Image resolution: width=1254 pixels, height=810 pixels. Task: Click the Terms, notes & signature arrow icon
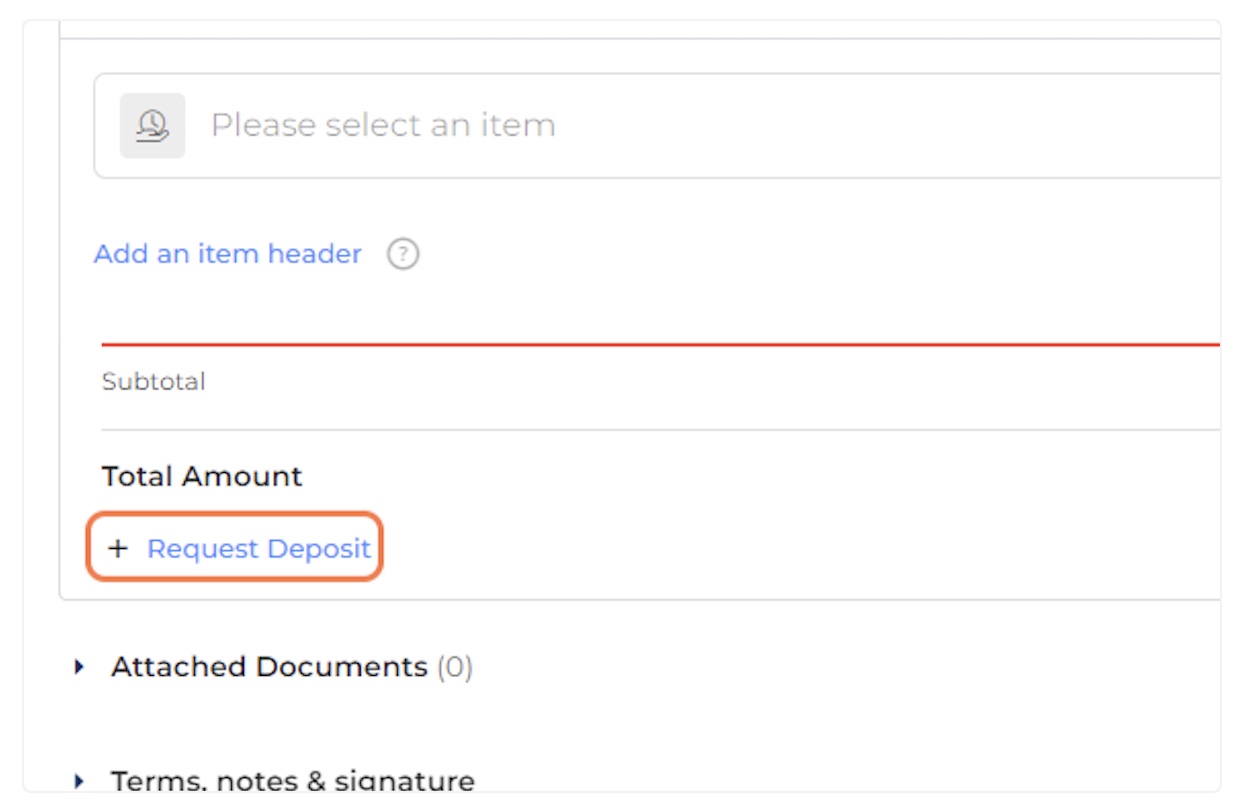click(x=80, y=780)
